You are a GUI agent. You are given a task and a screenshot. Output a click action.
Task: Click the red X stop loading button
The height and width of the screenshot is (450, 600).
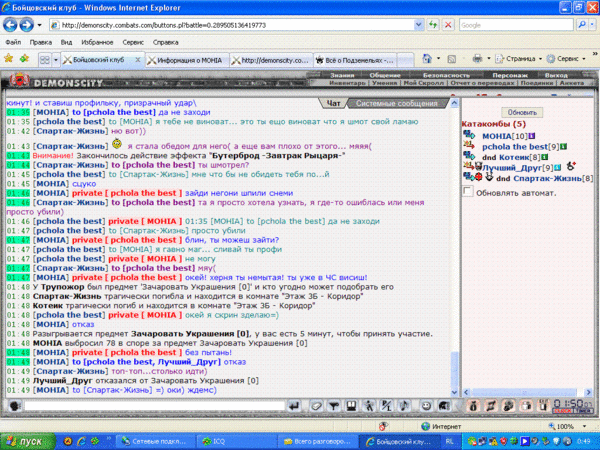(x=448, y=25)
